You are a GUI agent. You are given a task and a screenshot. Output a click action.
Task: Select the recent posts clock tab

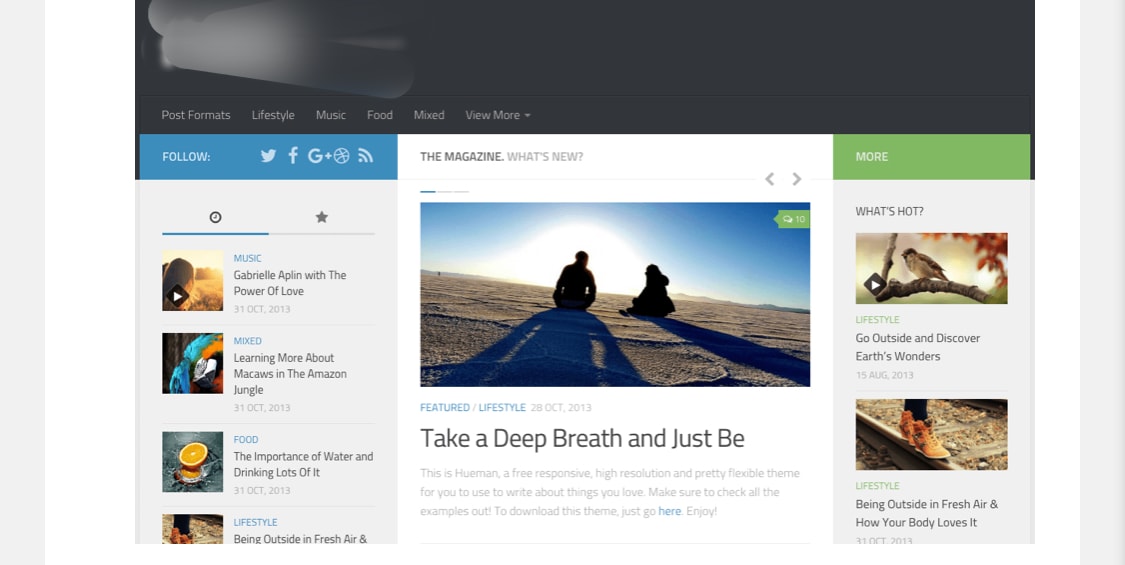coord(215,217)
